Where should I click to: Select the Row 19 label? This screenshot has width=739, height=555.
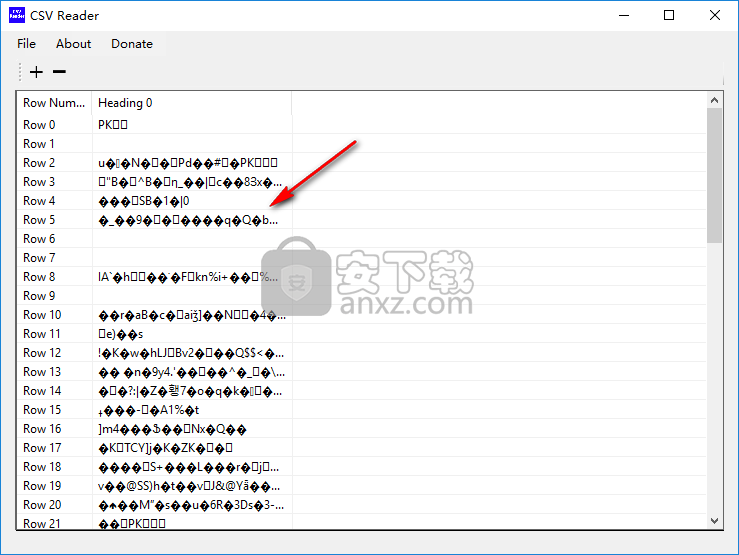tap(42, 486)
